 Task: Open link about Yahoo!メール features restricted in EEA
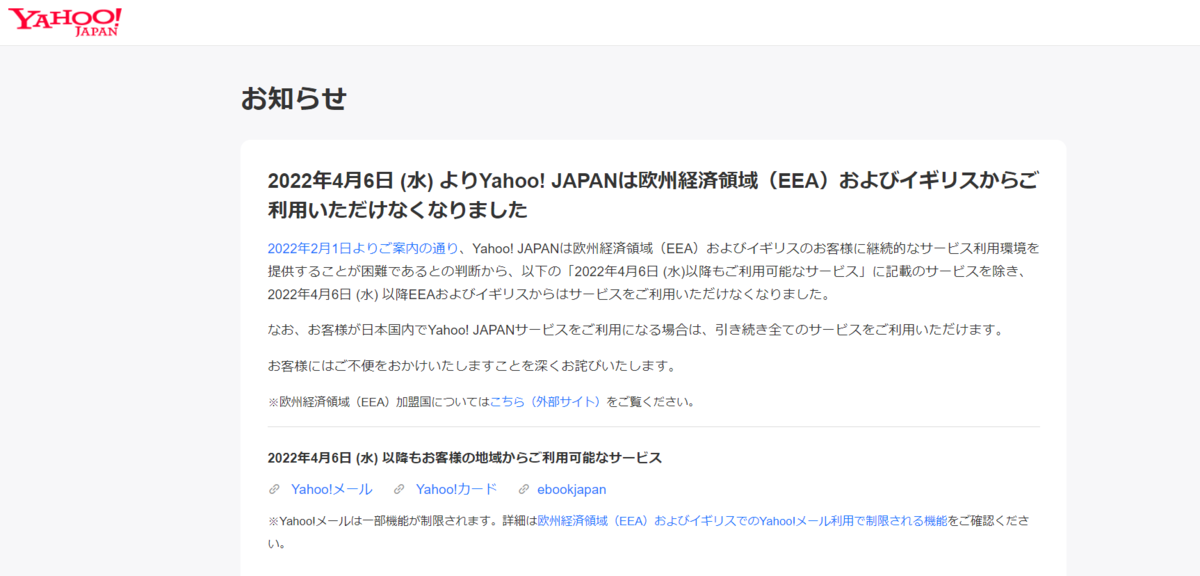(742, 521)
